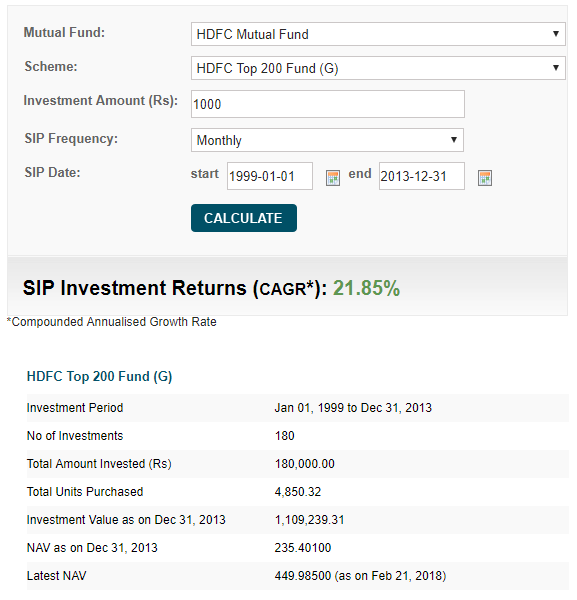Screen dimensions: 577x600
Task: Click the CALCULATE button
Action: click(244, 218)
